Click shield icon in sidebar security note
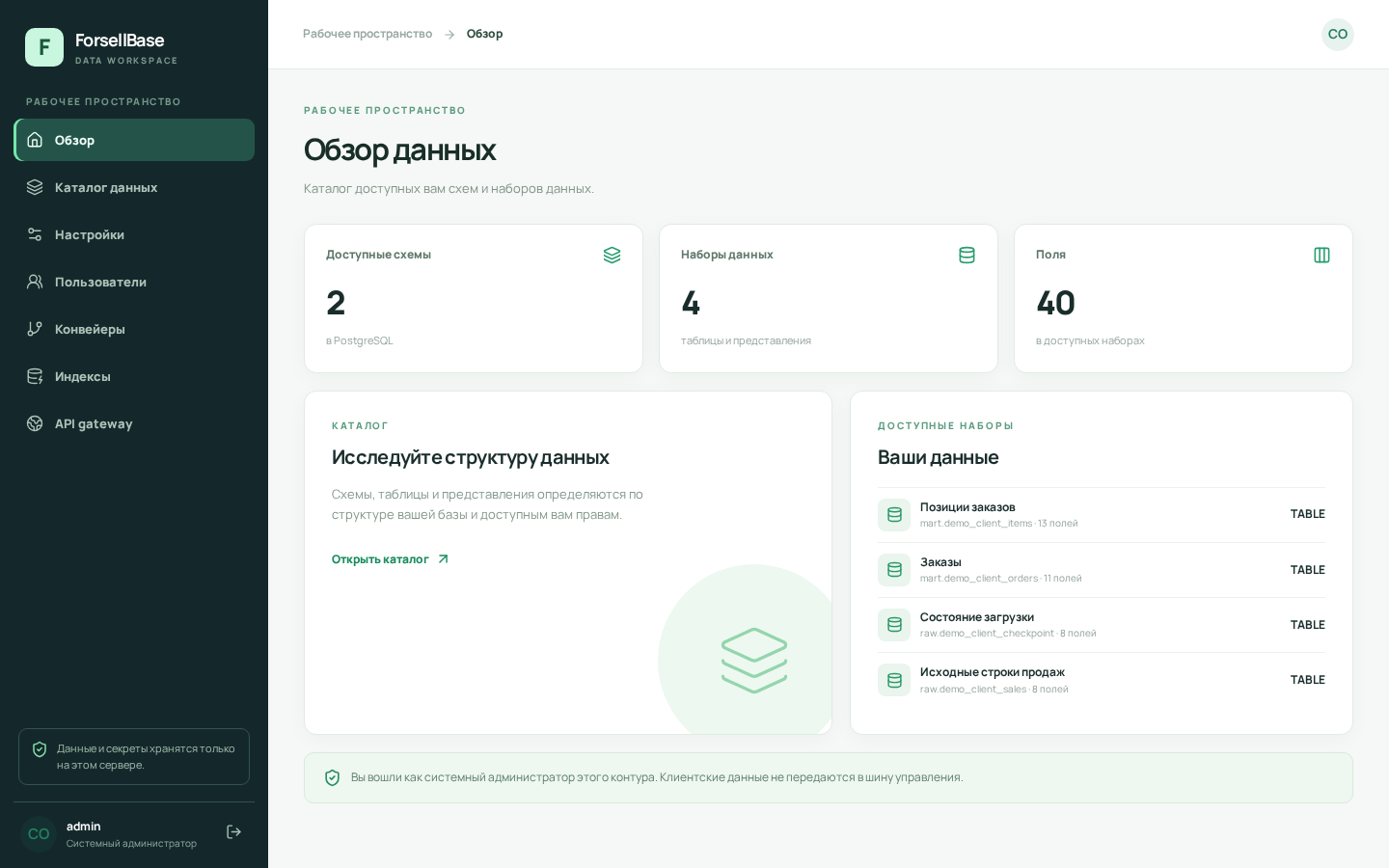Screen dimensions: 1389x868 [40, 749]
